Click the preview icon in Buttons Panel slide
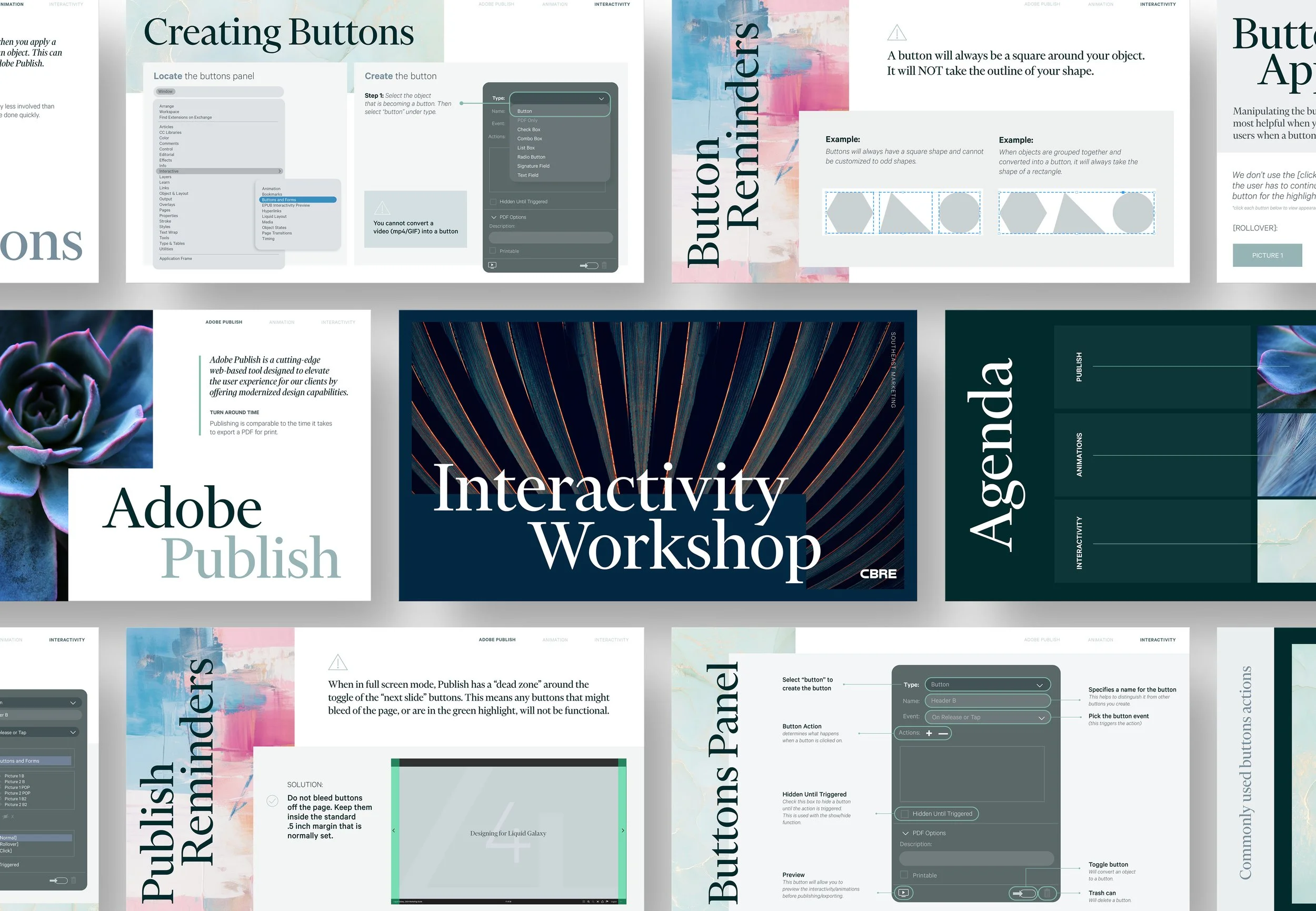1316x911 pixels. coord(903,893)
